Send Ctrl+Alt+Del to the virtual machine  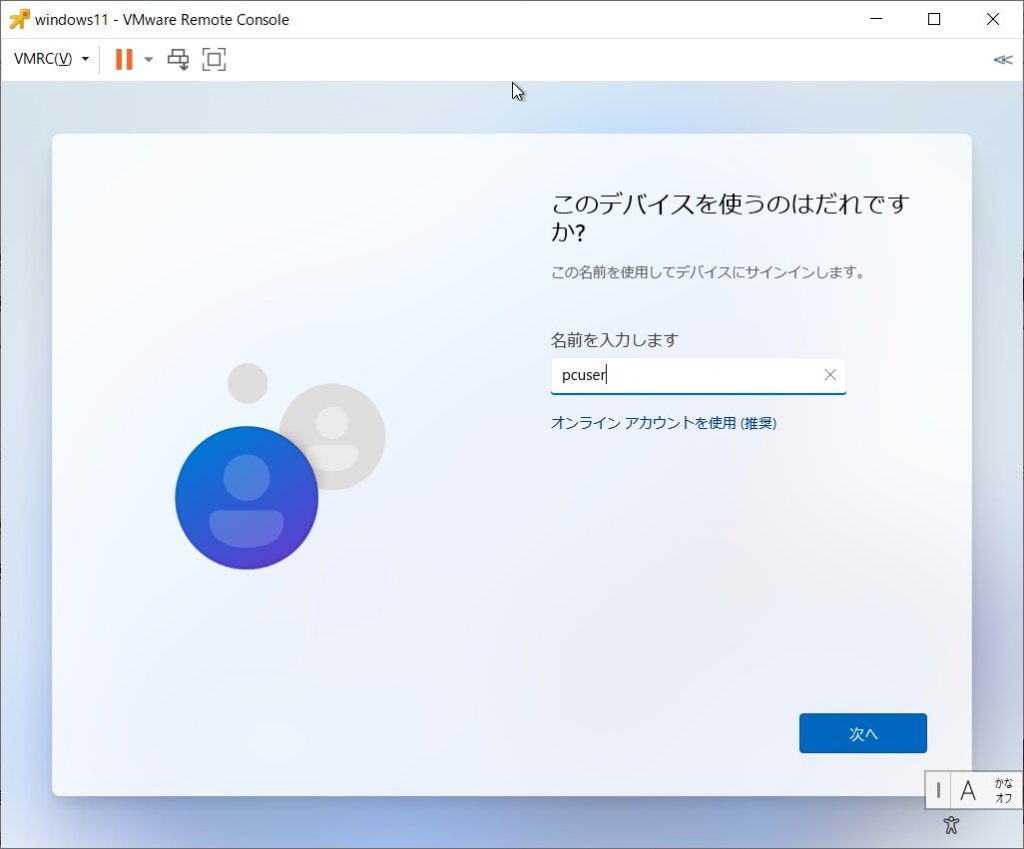(178, 59)
